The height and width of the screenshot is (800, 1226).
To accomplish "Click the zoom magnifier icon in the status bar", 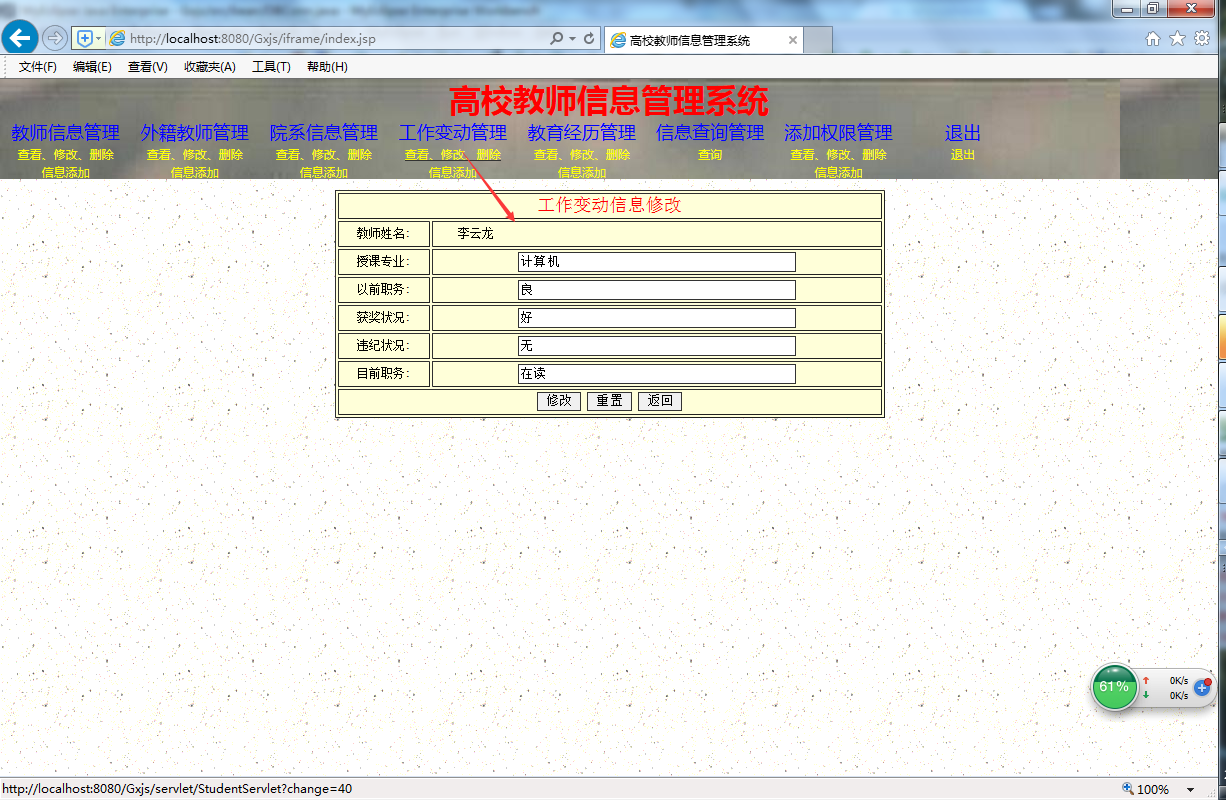I will click(1128, 789).
